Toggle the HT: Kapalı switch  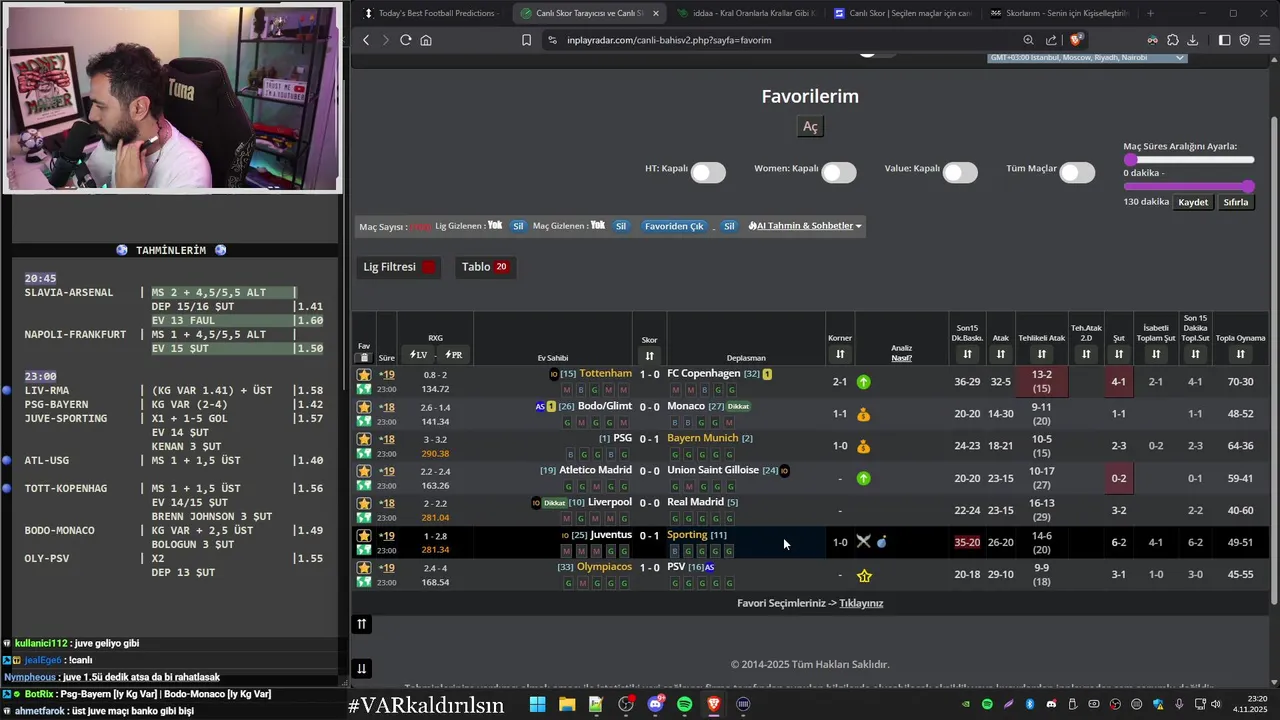[707, 173]
